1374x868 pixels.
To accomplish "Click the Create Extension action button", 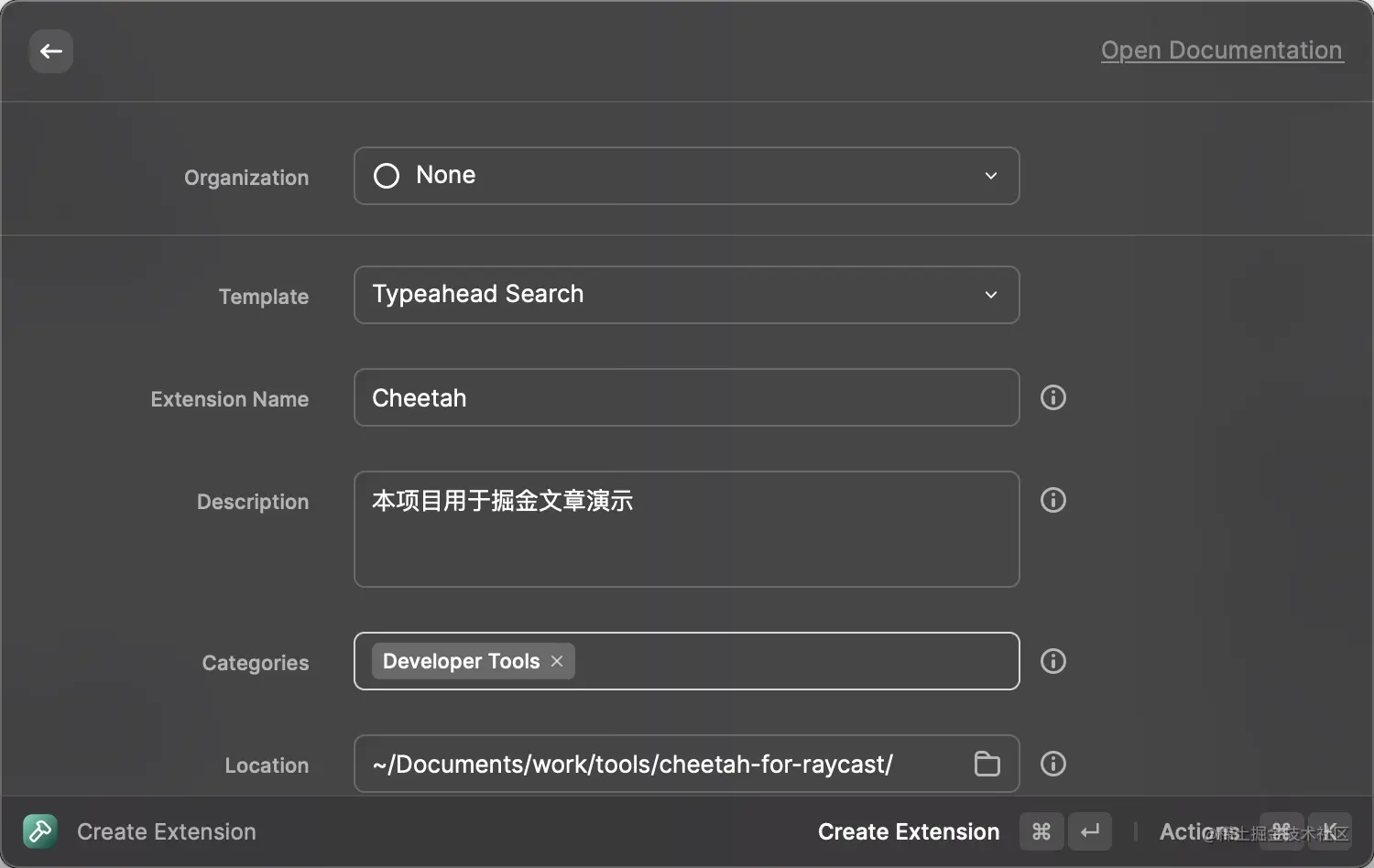I will 909,831.
